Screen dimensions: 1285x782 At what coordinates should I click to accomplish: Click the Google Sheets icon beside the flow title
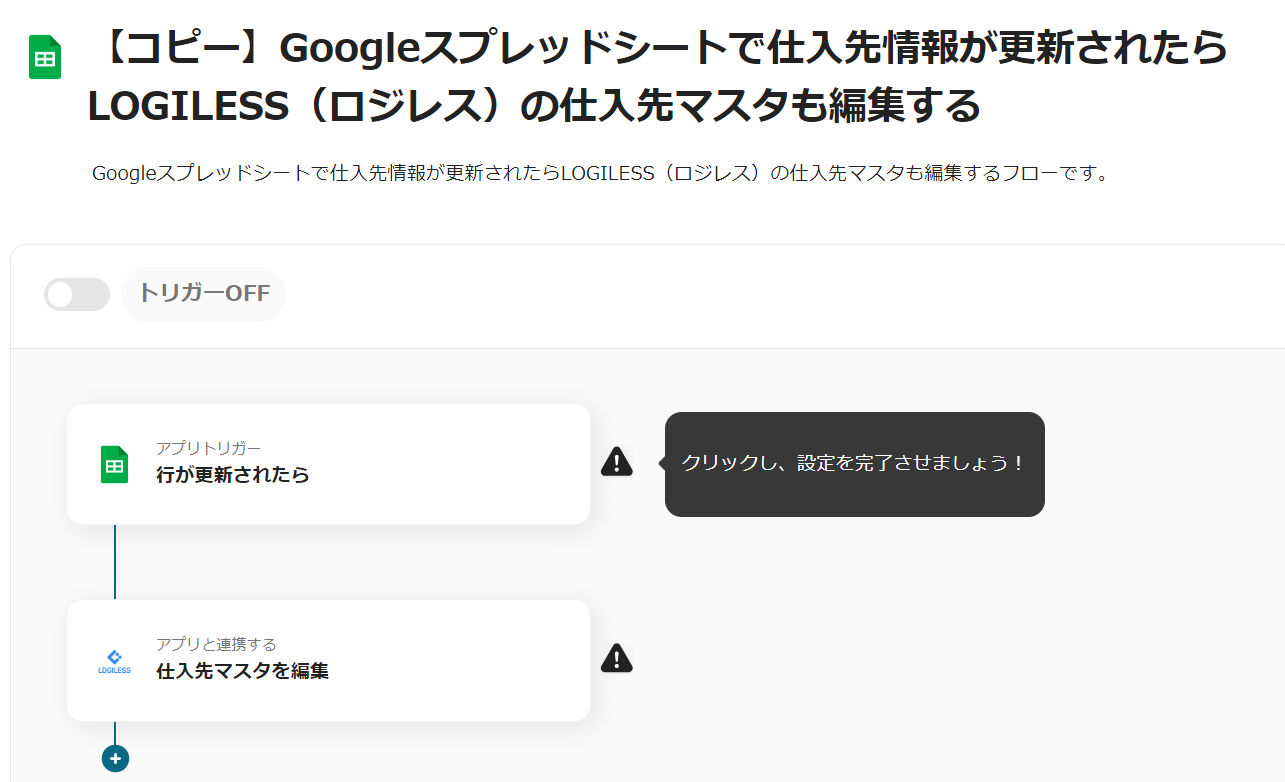45,58
